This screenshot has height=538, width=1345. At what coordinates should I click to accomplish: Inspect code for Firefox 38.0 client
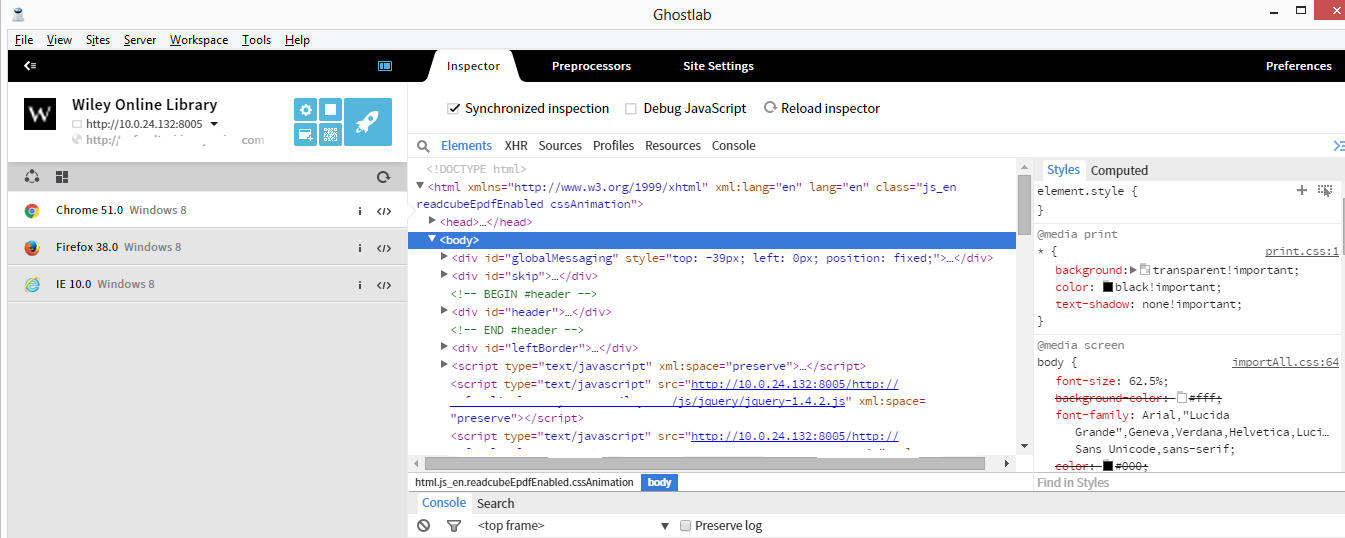[384, 248]
